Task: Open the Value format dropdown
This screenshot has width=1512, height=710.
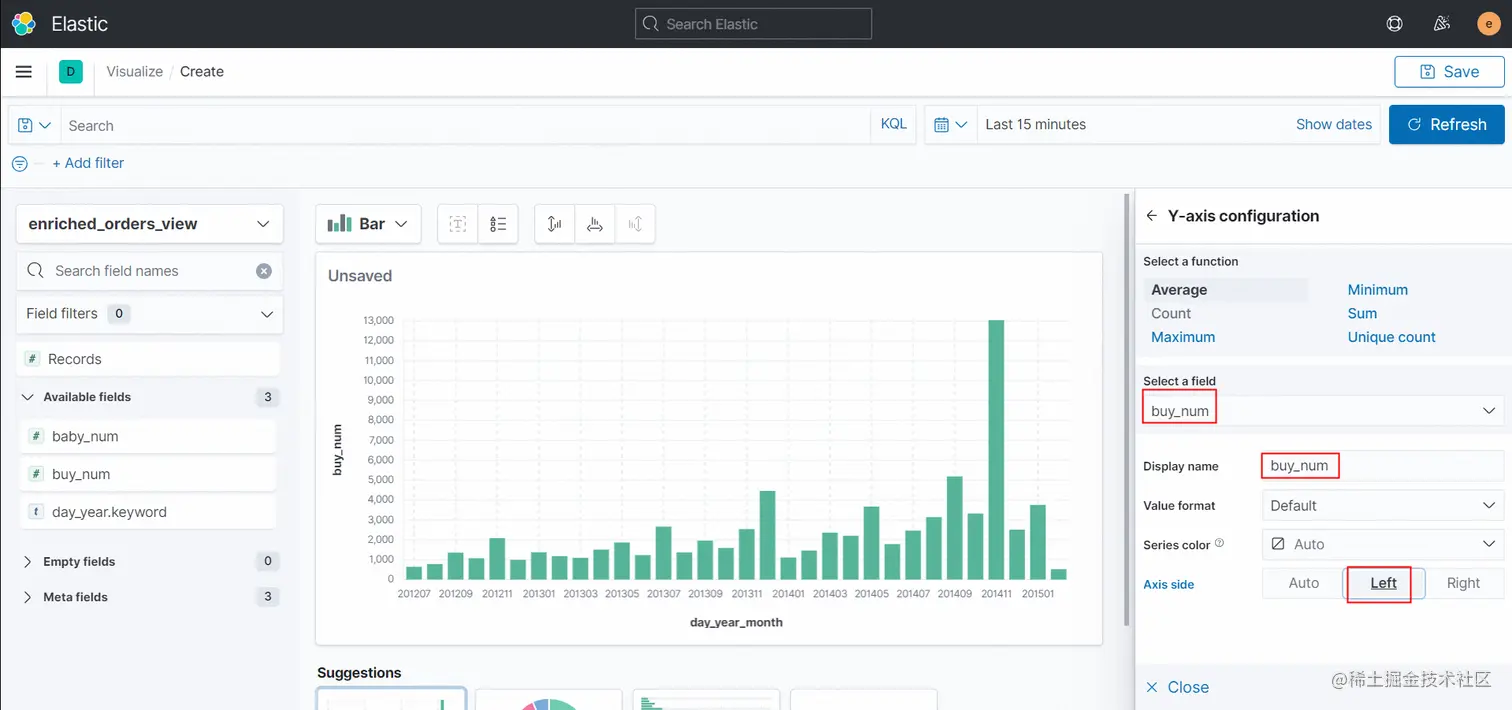Action: pos(1383,506)
